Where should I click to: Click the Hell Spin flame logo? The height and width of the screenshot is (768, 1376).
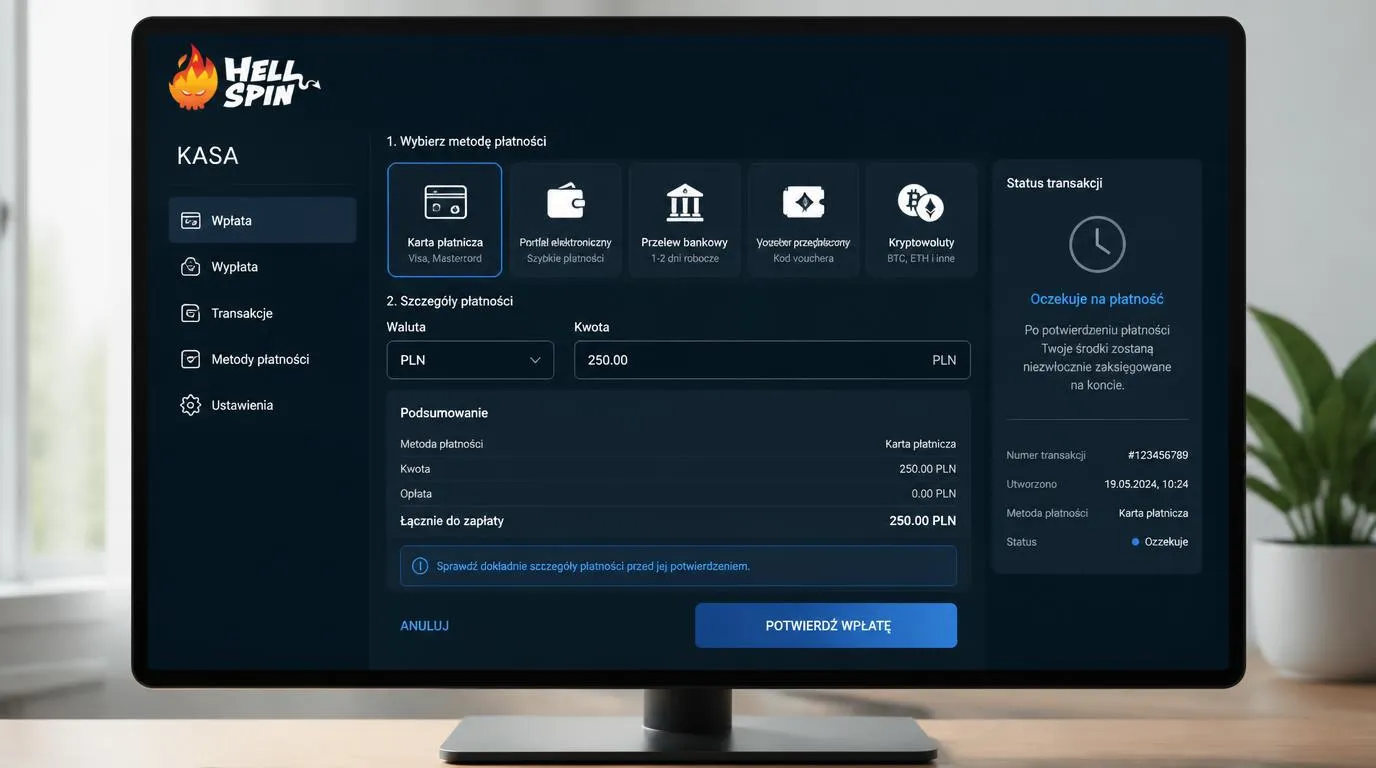244,78
